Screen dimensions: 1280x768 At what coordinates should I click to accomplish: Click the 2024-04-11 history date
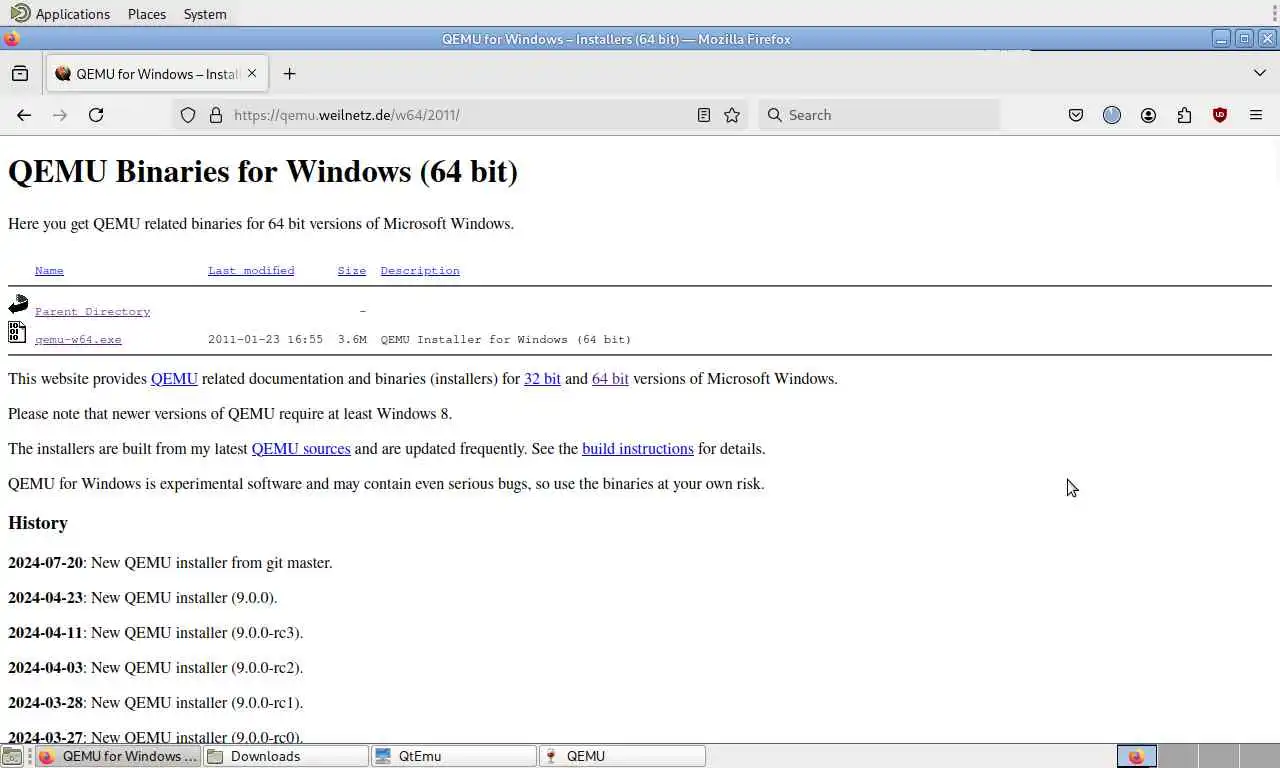point(46,633)
